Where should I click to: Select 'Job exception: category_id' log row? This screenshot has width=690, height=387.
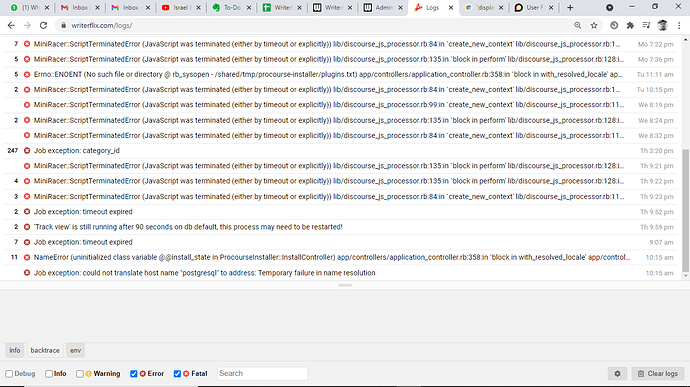point(340,151)
